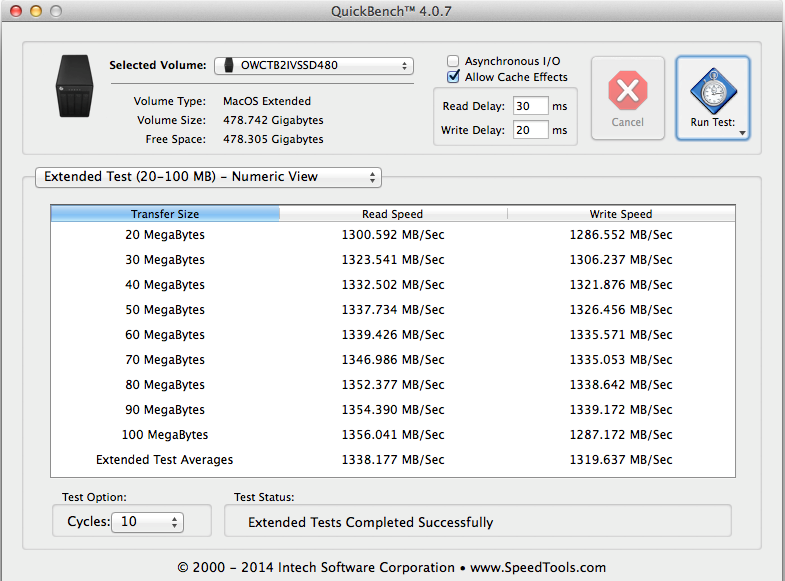Image resolution: width=785 pixels, height=581 pixels.
Task: Select the 100 MegaBytes result row
Action: pos(392,435)
